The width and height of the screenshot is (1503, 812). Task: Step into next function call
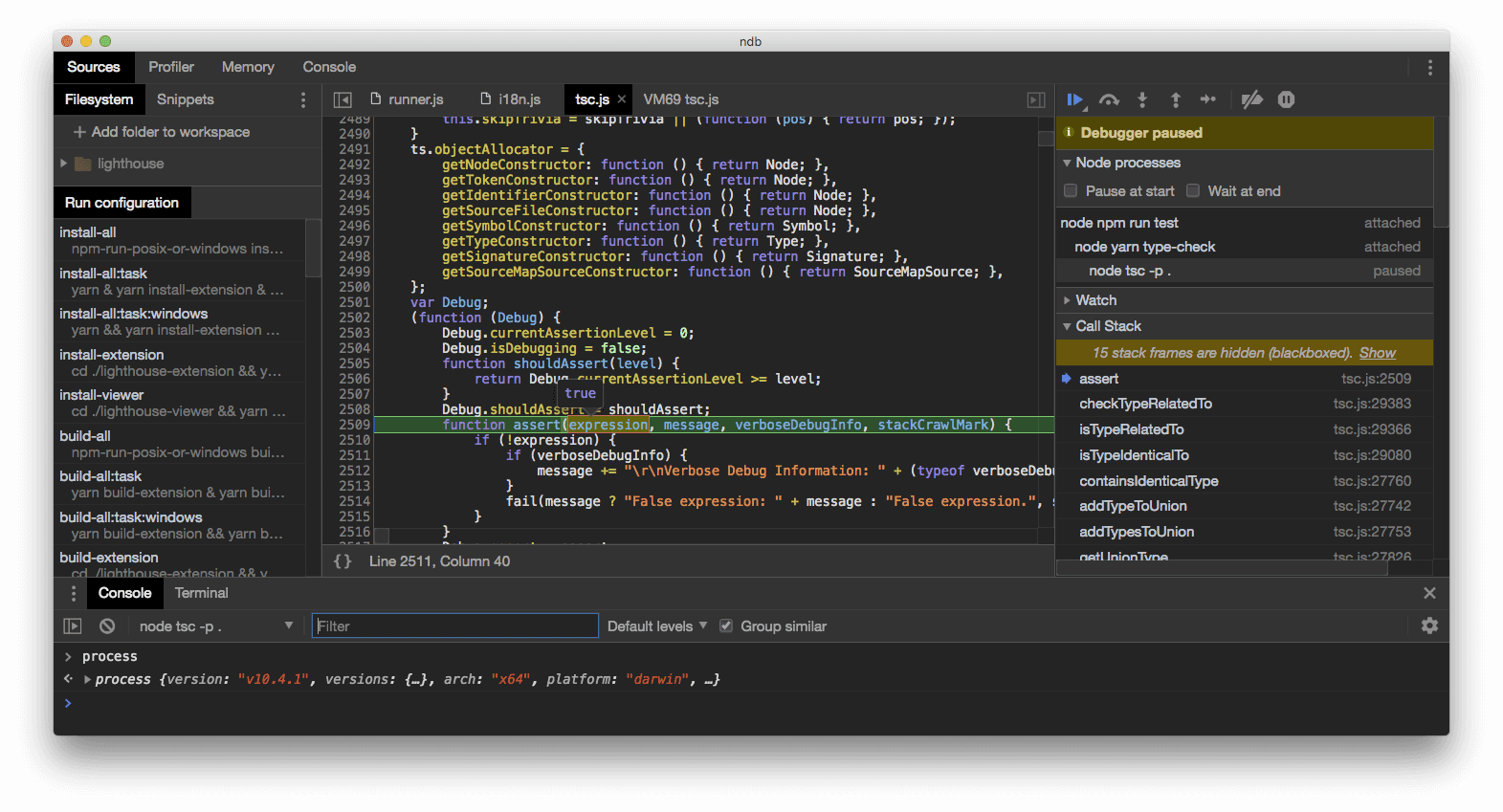(1142, 99)
